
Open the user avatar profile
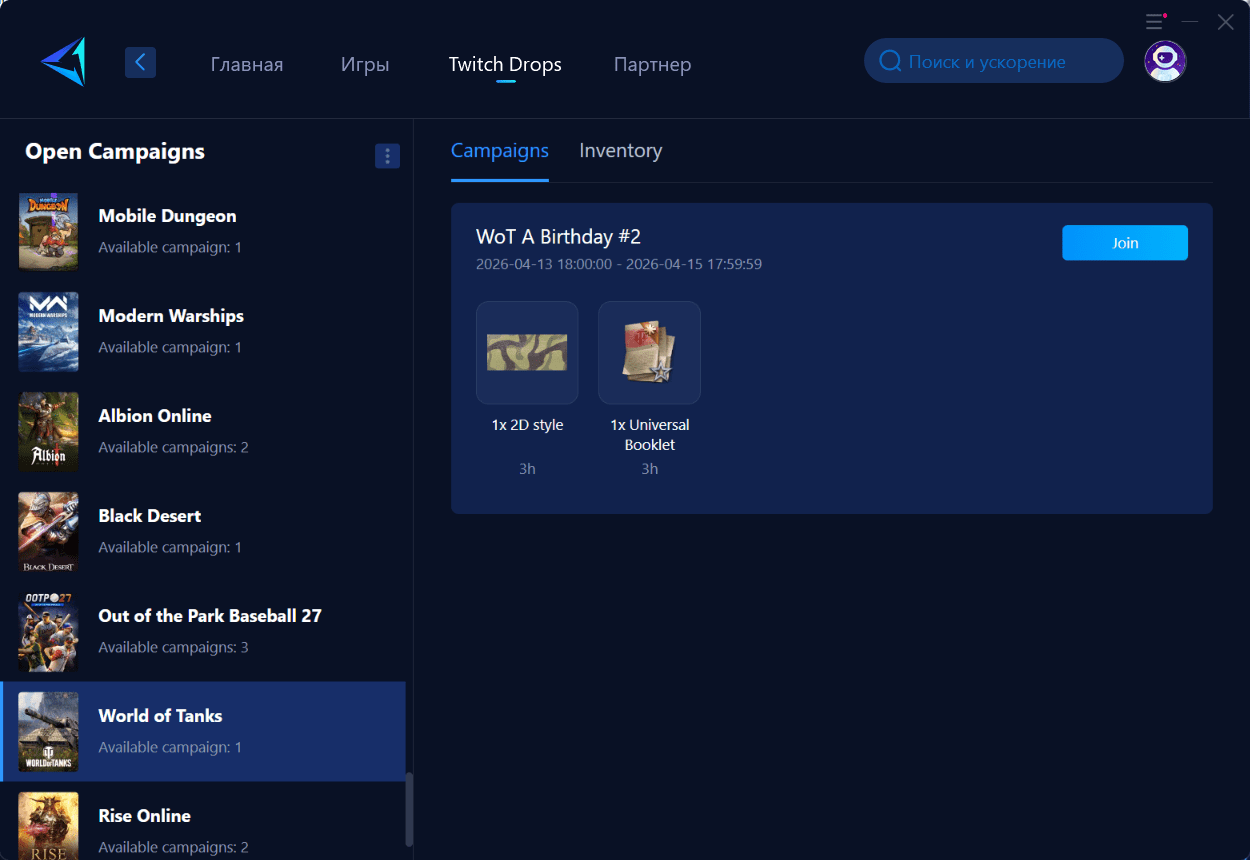pos(1165,61)
